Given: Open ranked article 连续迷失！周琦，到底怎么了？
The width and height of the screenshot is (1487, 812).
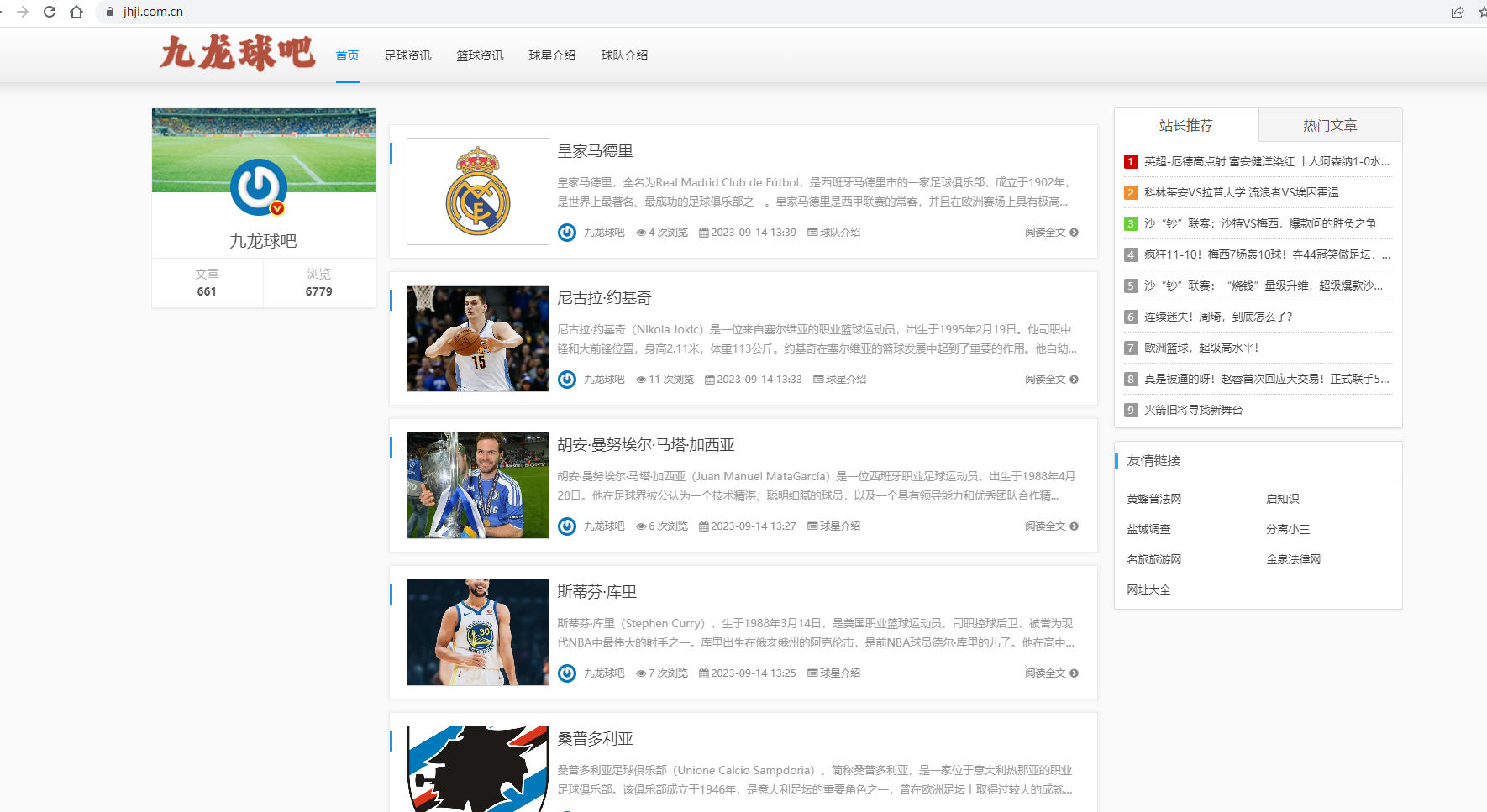Looking at the screenshot, I should 1217,317.
